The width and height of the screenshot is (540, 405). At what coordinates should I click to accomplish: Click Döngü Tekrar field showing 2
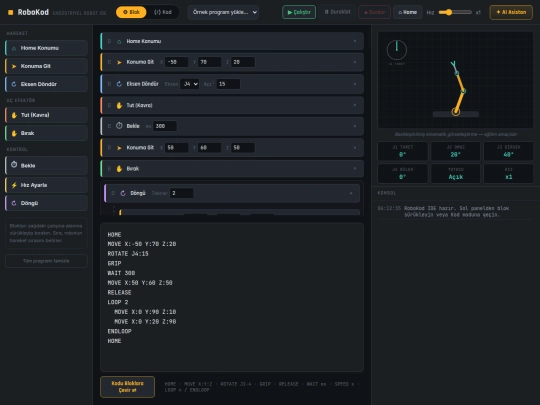[x=181, y=193]
